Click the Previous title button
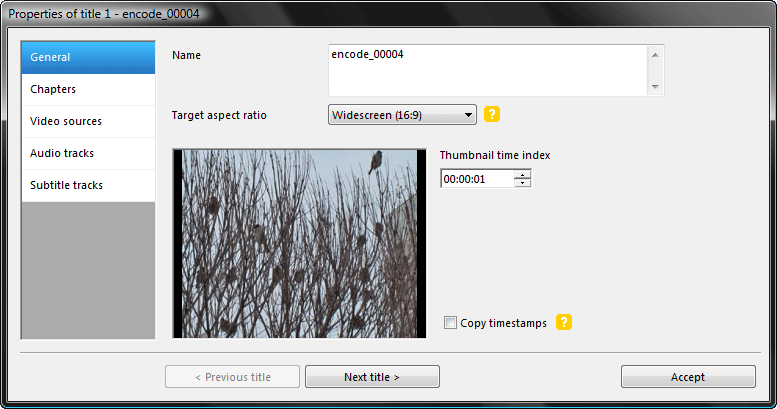Screen dimensions: 777x409 232,377
